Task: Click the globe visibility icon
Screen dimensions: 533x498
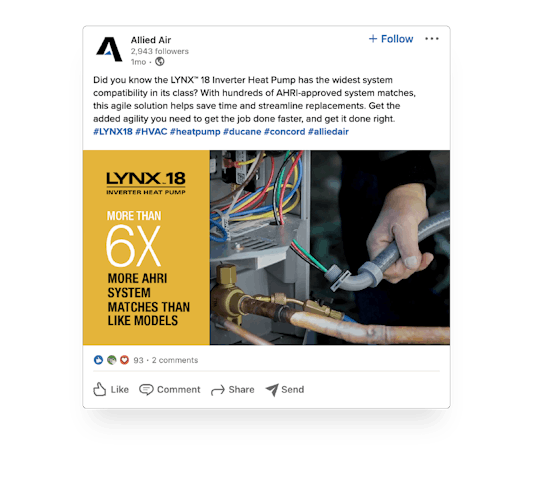Action: point(159,62)
